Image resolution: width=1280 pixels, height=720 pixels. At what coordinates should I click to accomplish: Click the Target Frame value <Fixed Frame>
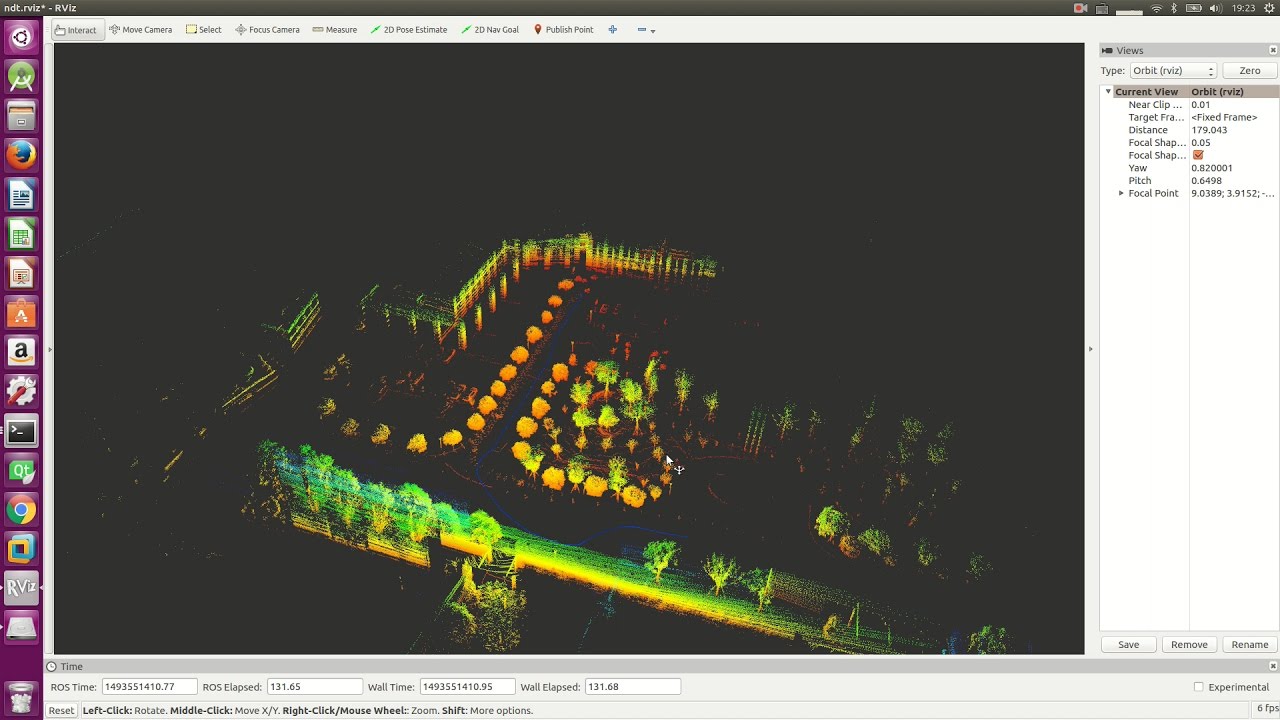(x=1224, y=117)
